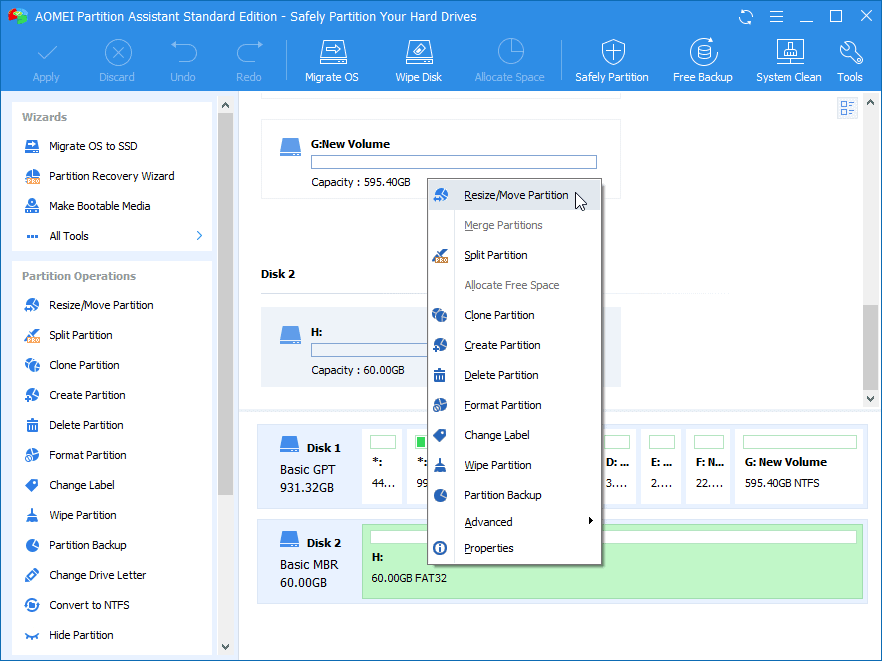Select Partition Backup context menu entry
882x661 pixels.
(x=514, y=495)
